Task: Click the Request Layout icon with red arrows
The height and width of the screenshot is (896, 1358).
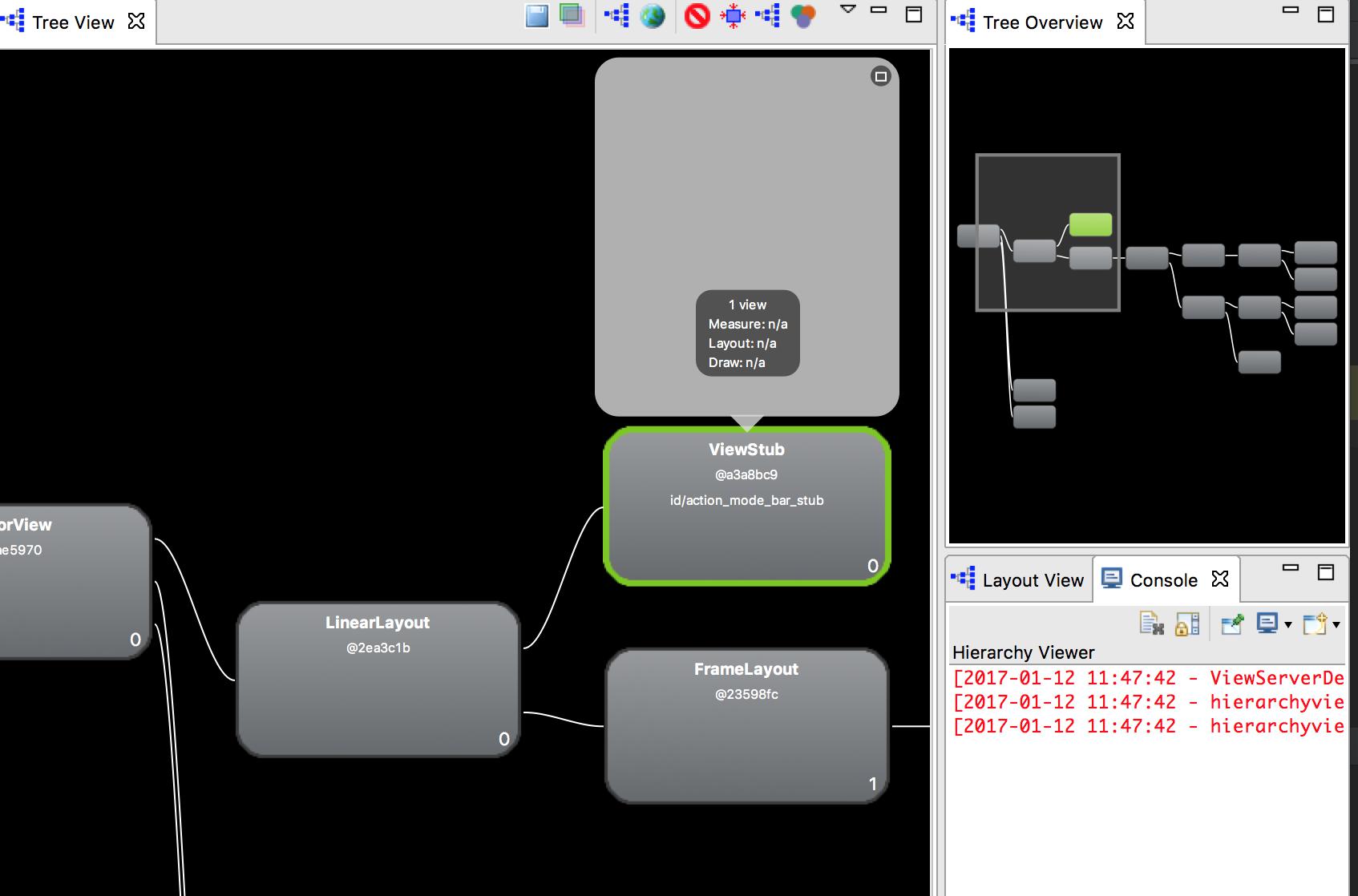Action: [x=733, y=15]
